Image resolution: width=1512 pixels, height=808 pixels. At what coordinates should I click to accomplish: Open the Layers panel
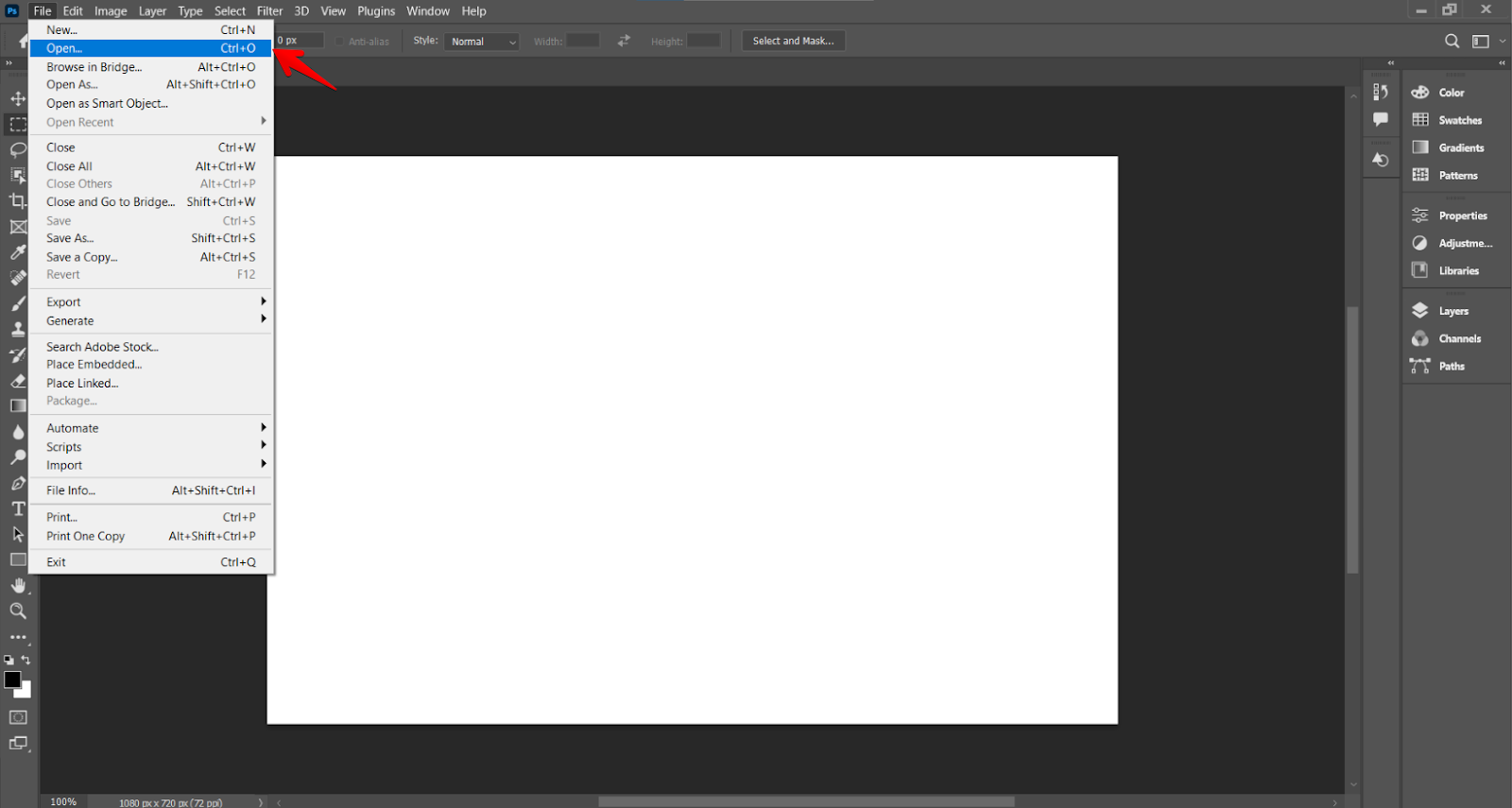click(1455, 311)
